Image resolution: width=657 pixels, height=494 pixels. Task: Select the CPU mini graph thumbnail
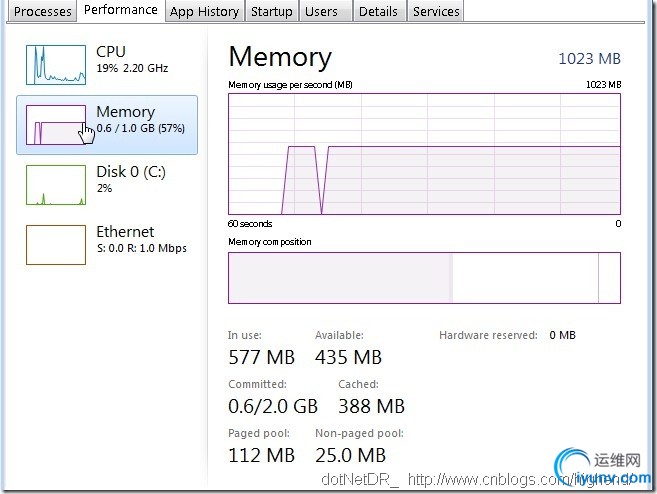[x=55, y=64]
